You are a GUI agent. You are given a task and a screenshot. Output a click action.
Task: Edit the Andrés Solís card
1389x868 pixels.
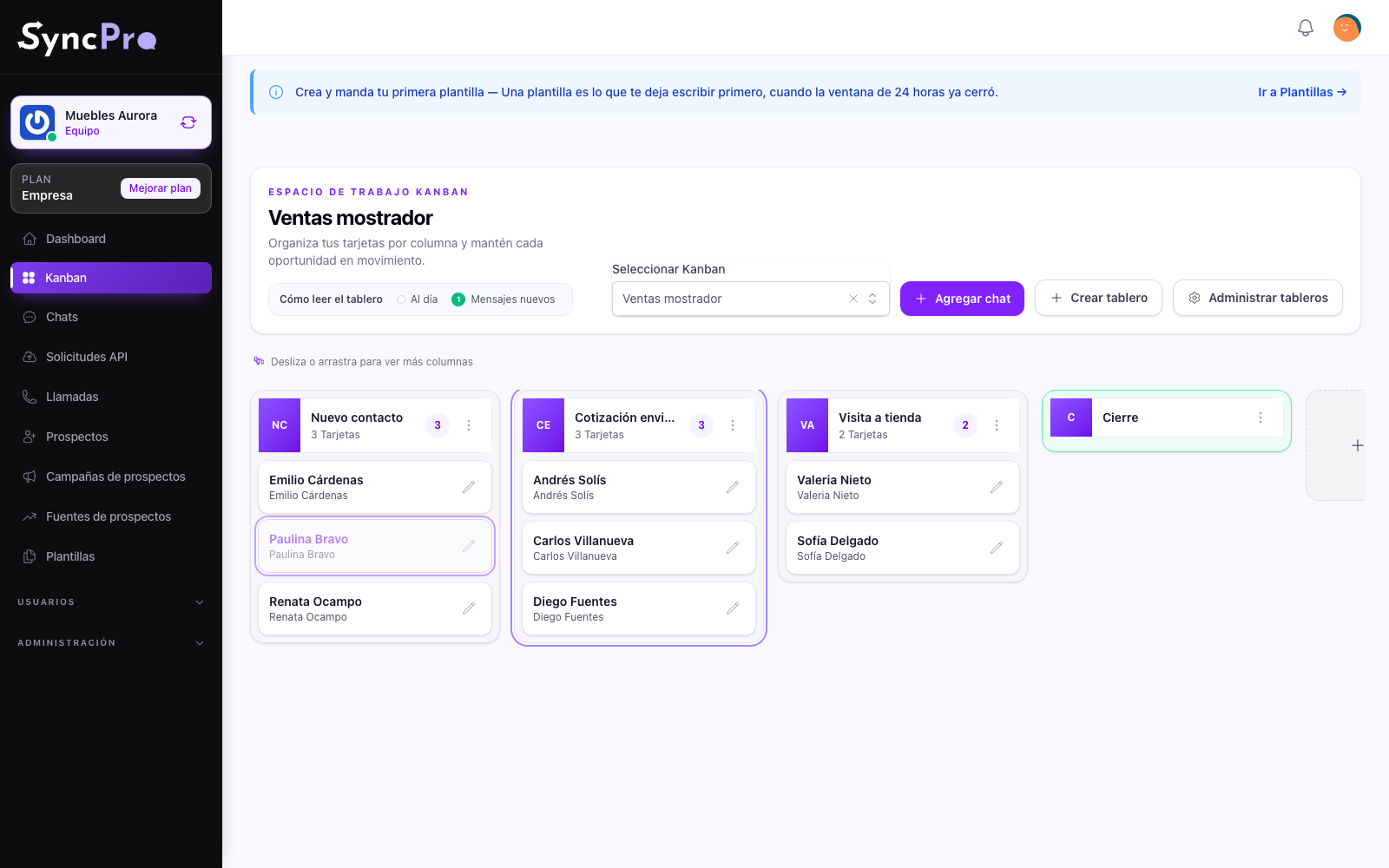coord(733,487)
